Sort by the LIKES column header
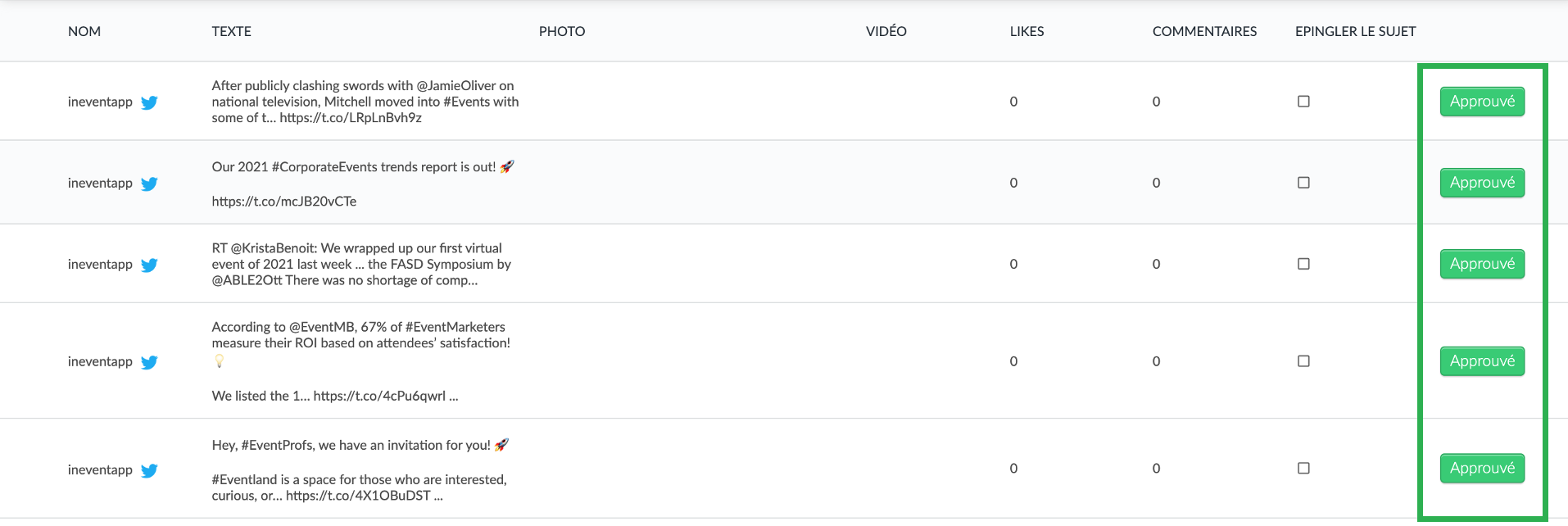 pyautogui.click(x=1026, y=31)
